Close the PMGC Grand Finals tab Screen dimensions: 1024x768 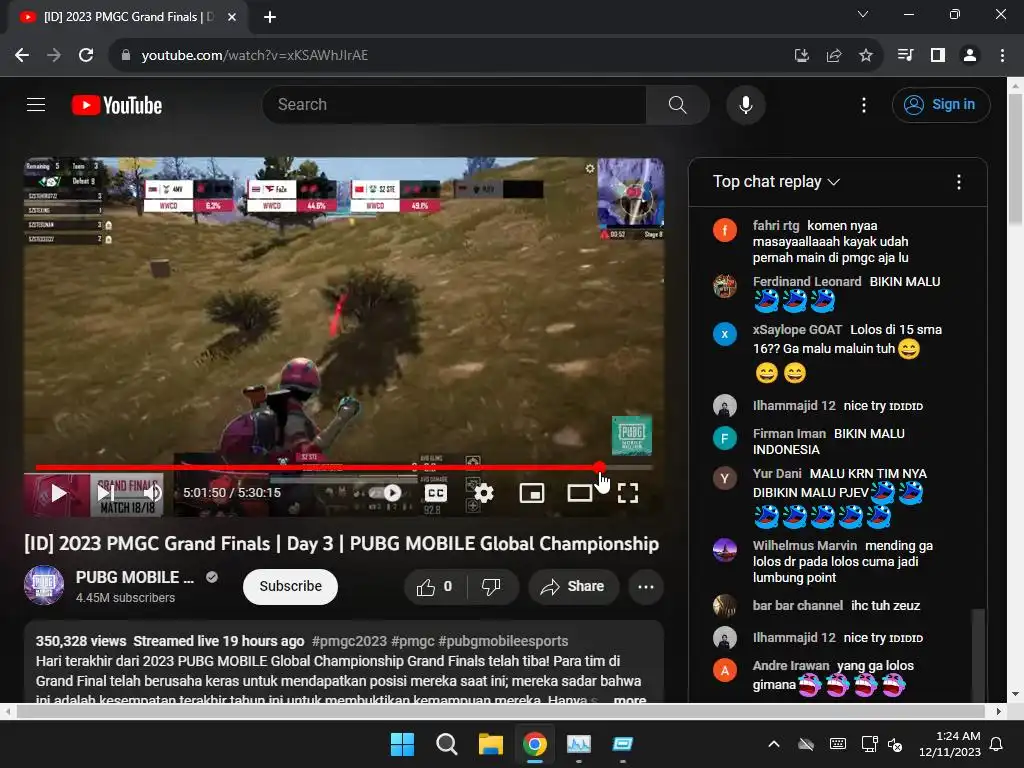[232, 17]
